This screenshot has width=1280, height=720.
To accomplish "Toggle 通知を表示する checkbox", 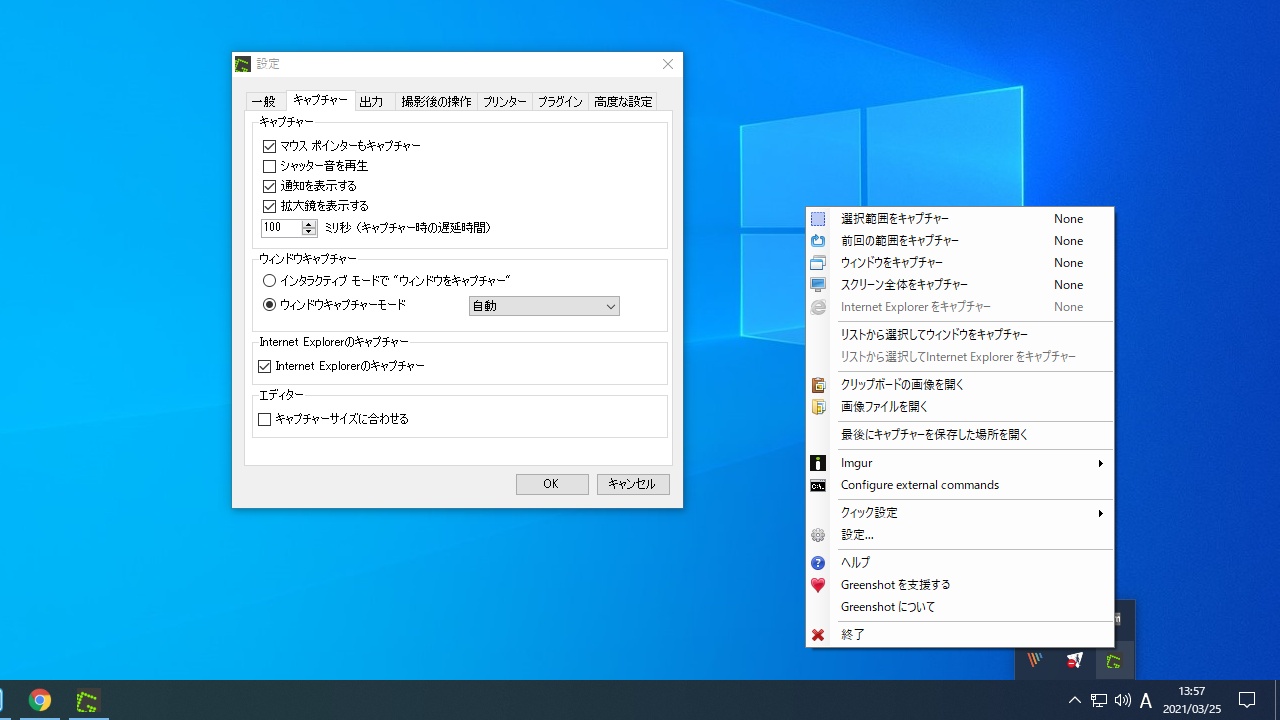I will [269, 186].
